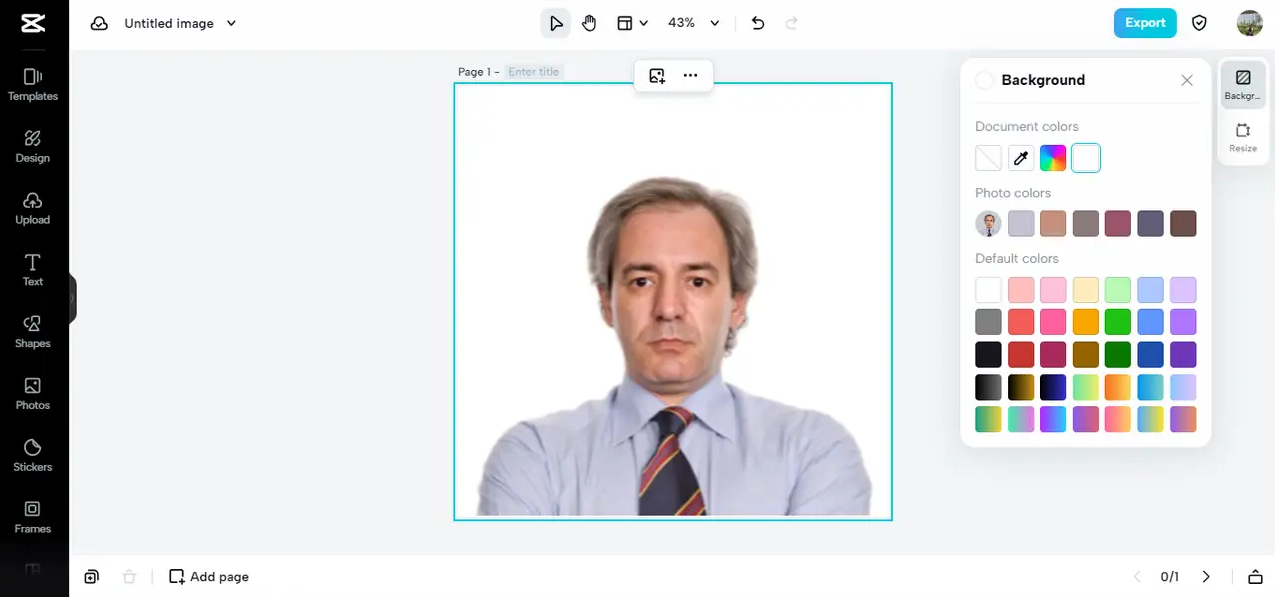The width and height of the screenshot is (1275, 597).
Task: Select the Resize tab in right rail
Action: pos(1243,137)
